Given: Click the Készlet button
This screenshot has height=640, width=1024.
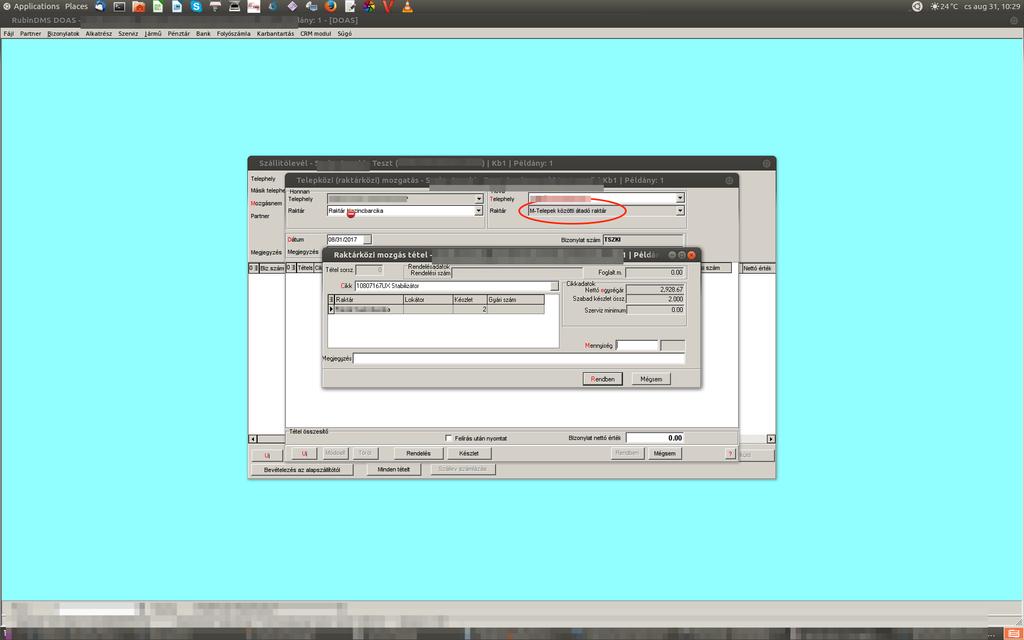Looking at the screenshot, I should click(x=469, y=453).
